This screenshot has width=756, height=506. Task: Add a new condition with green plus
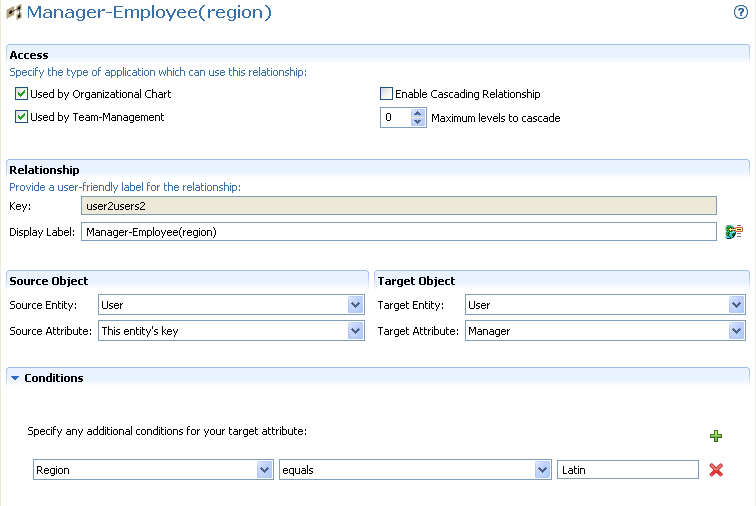tap(716, 436)
